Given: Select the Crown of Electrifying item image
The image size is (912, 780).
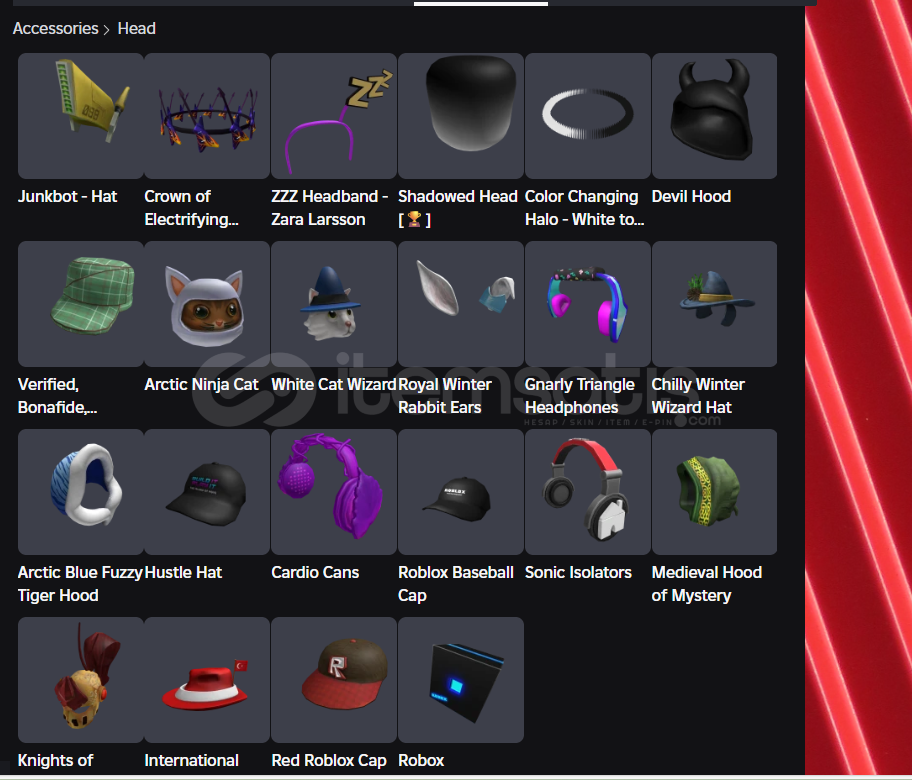Looking at the screenshot, I should [207, 116].
